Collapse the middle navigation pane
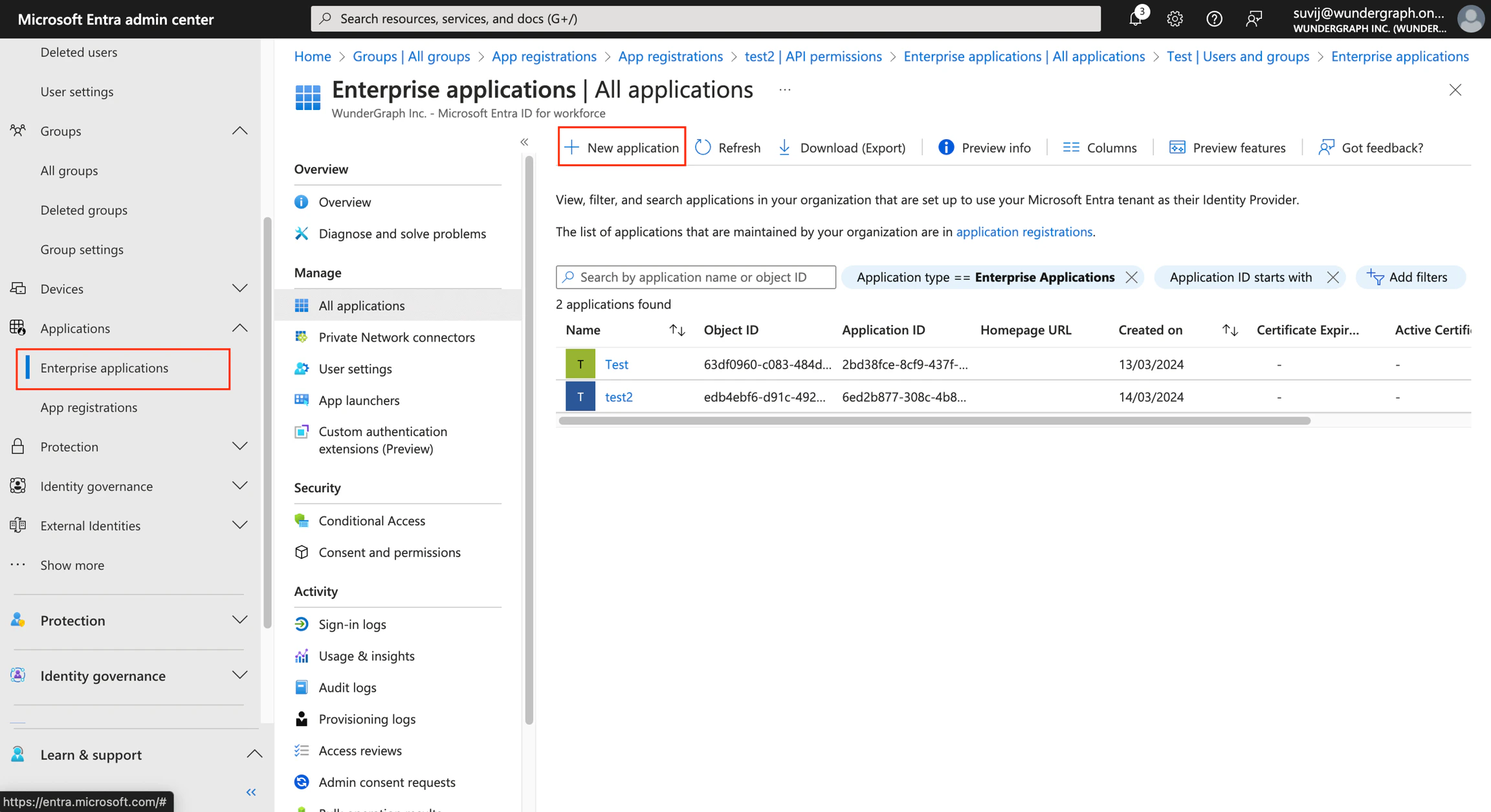The image size is (1491, 812). 524,142
